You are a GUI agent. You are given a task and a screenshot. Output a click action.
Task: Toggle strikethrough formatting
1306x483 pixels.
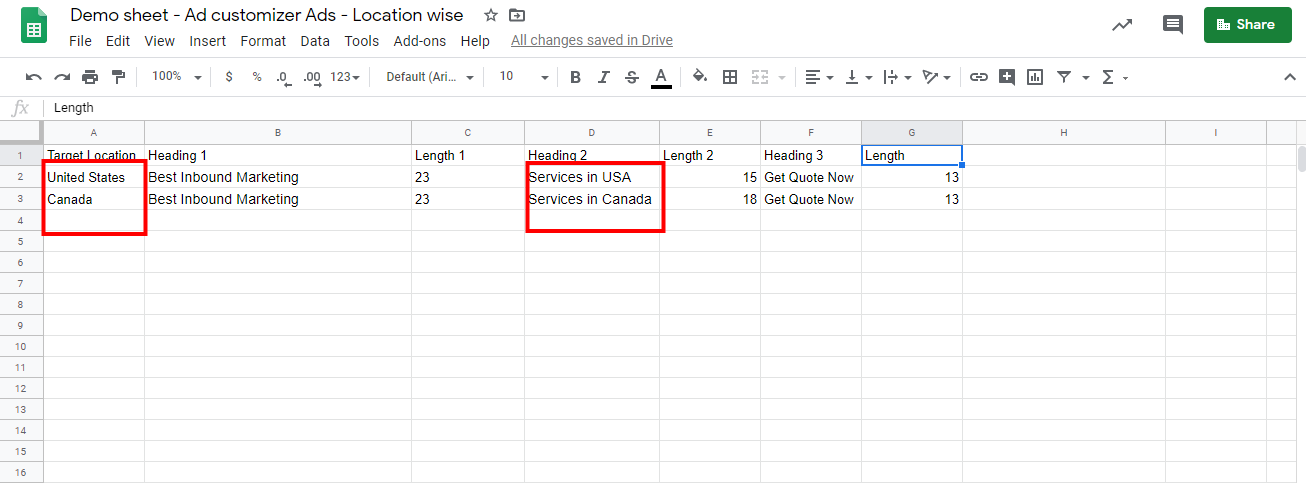click(x=631, y=77)
